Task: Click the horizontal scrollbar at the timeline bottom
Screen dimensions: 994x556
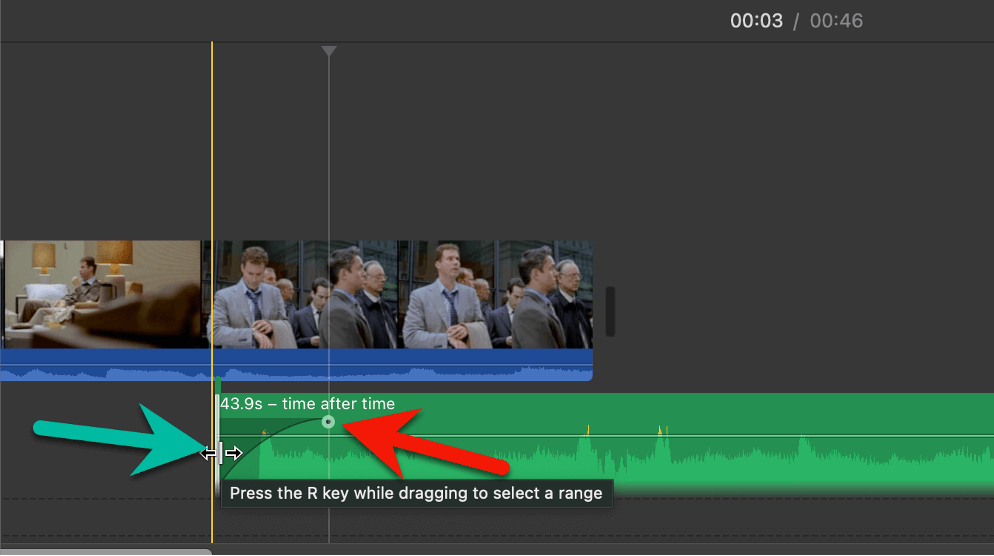Action: click(106, 552)
